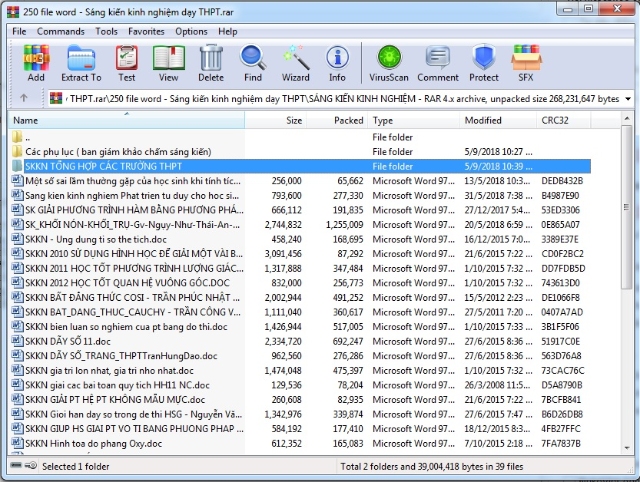The image size is (640, 482).
Task: Expand the address bar path dropdown
Action: pos(628,99)
